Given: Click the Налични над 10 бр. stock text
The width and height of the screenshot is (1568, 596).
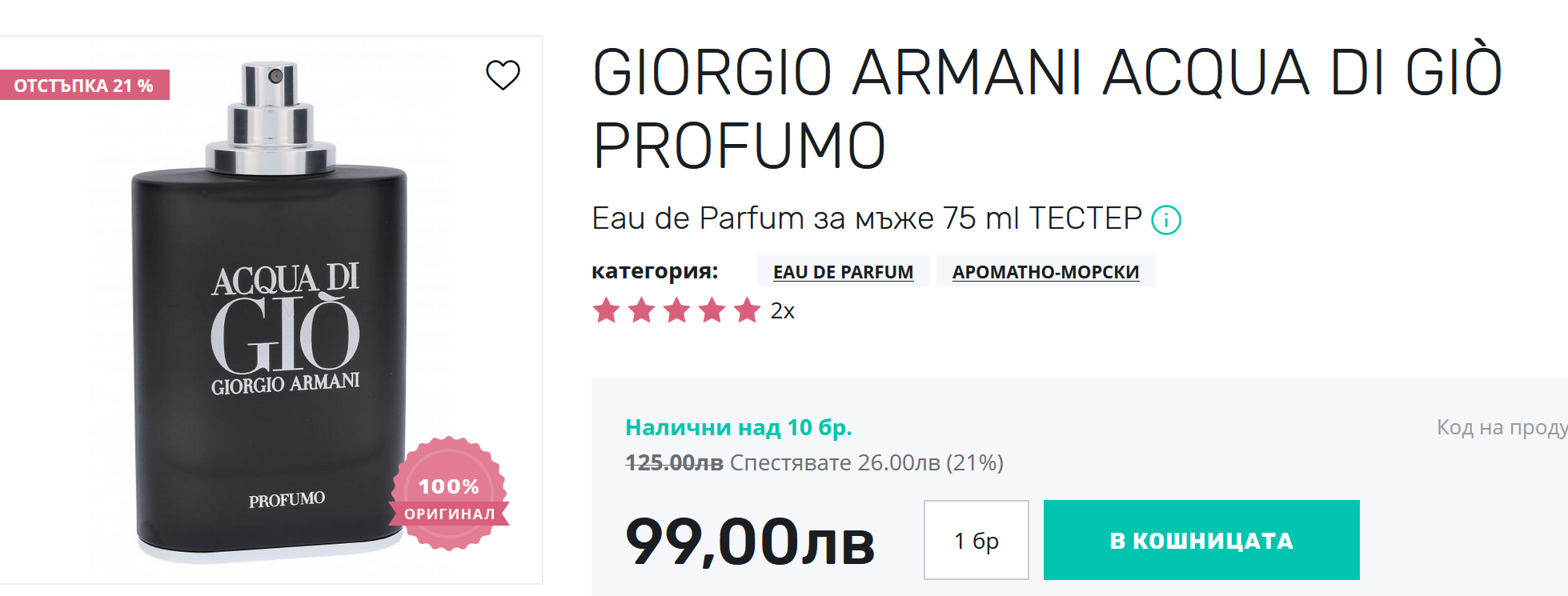Looking at the screenshot, I should (x=738, y=428).
